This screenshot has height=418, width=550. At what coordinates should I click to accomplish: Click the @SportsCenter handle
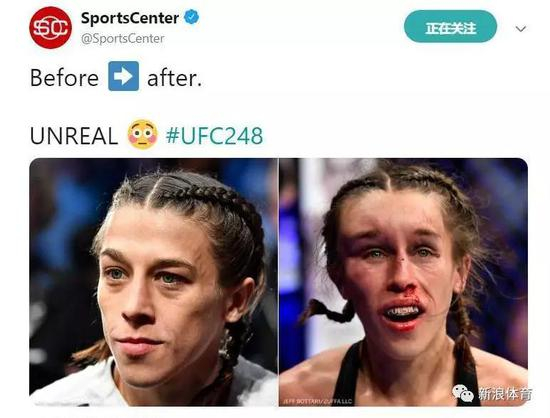tap(122, 39)
